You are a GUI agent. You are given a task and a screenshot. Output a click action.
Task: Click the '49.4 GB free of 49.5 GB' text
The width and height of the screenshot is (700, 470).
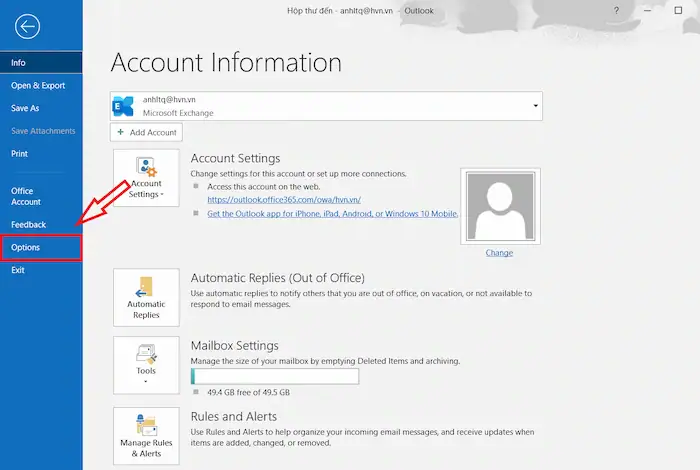(x=248, y=392)
